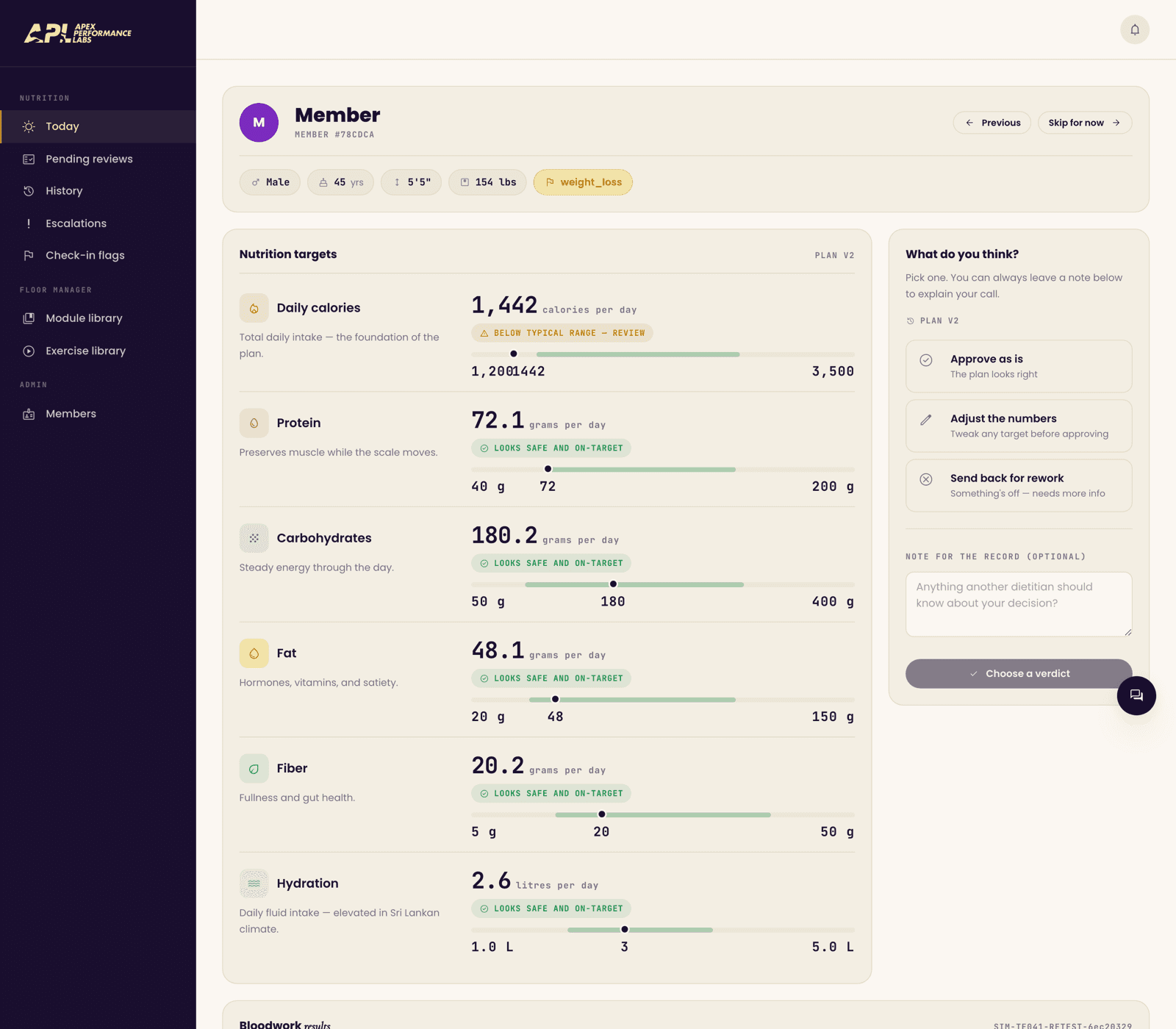Click the 5'5" height chip
The image size is (1176, 1029).
[x=411, y=182]
